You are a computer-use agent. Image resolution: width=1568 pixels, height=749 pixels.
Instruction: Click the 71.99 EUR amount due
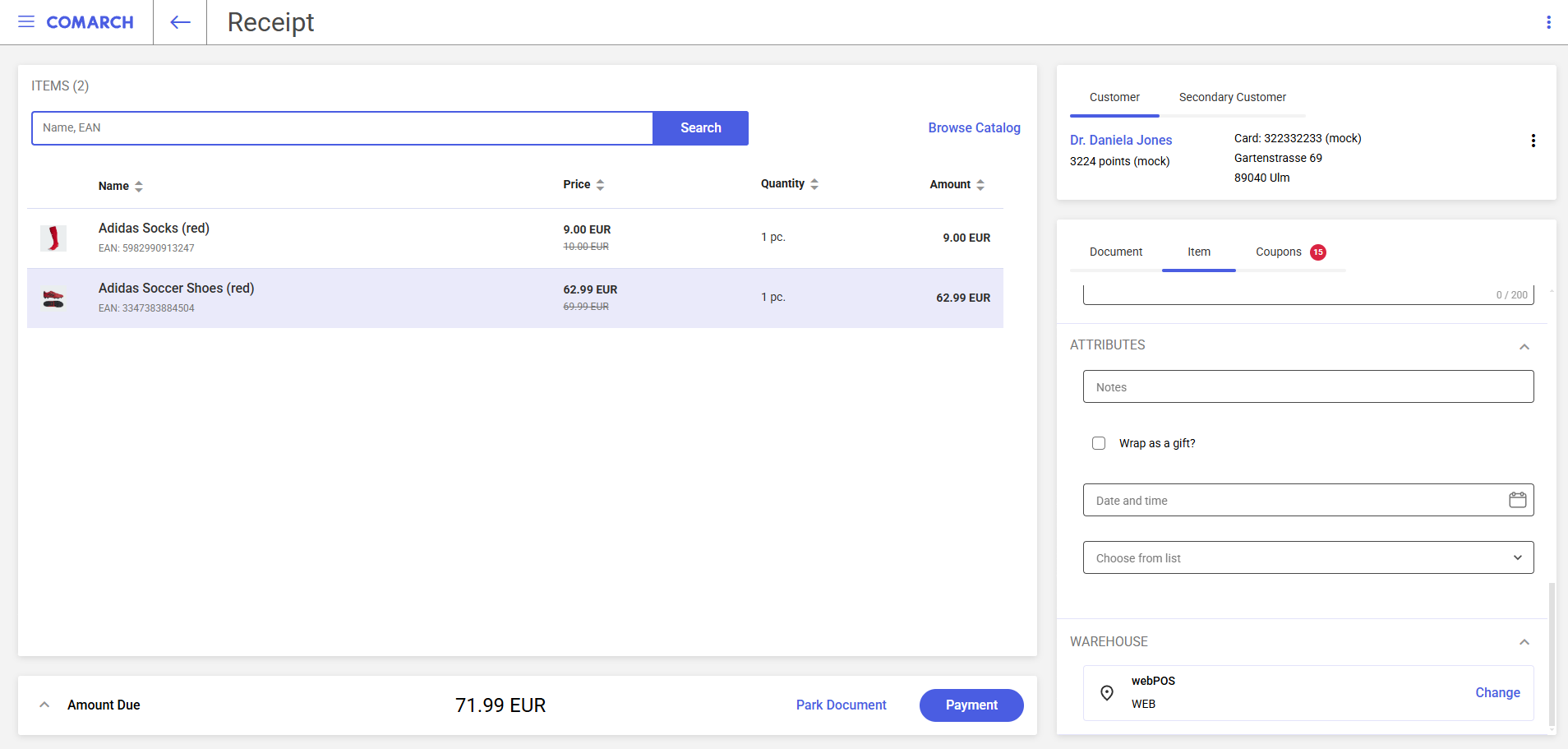[500, 705]
